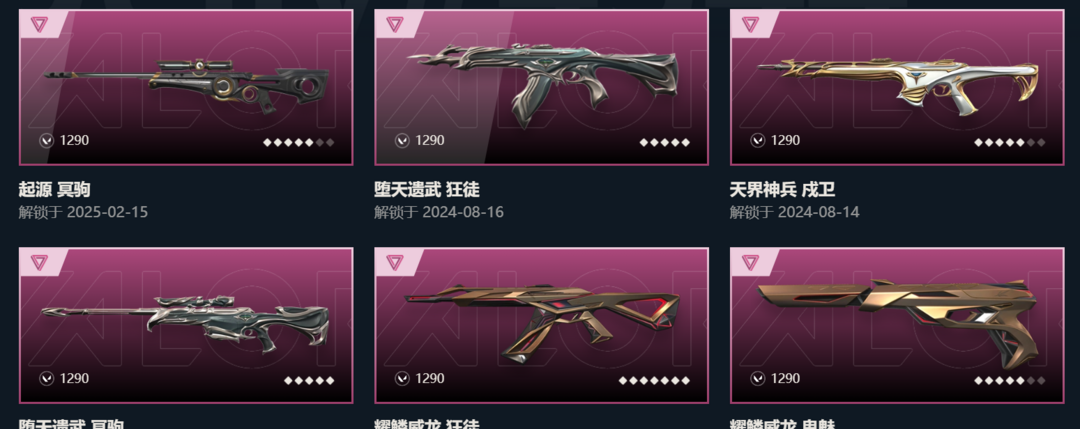Select the bronze and red rifle skin image

coord(543,323)
